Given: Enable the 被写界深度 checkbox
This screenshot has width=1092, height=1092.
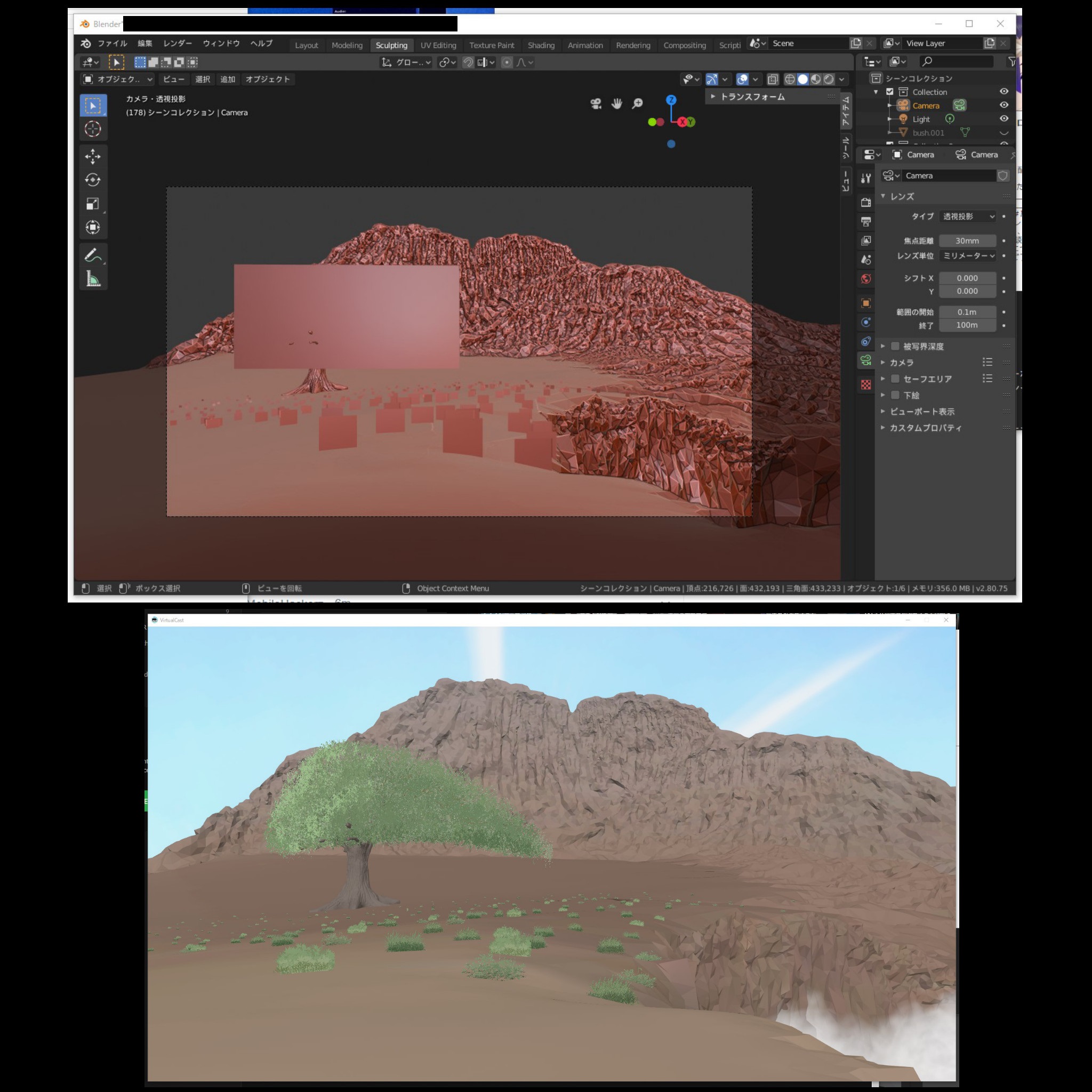Looking at the screenshot, I should [x=895, y=346].
